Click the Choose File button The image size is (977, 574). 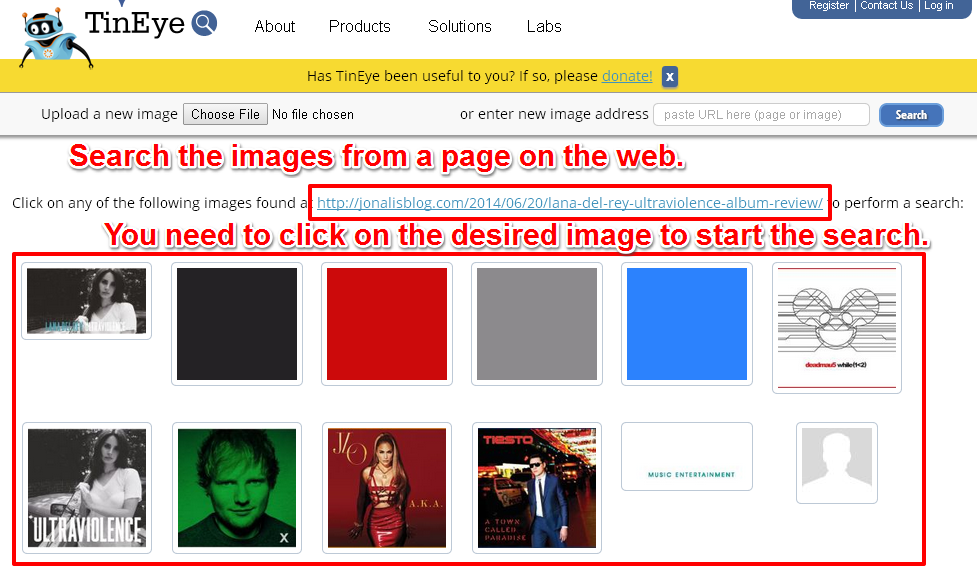(226, 115)
